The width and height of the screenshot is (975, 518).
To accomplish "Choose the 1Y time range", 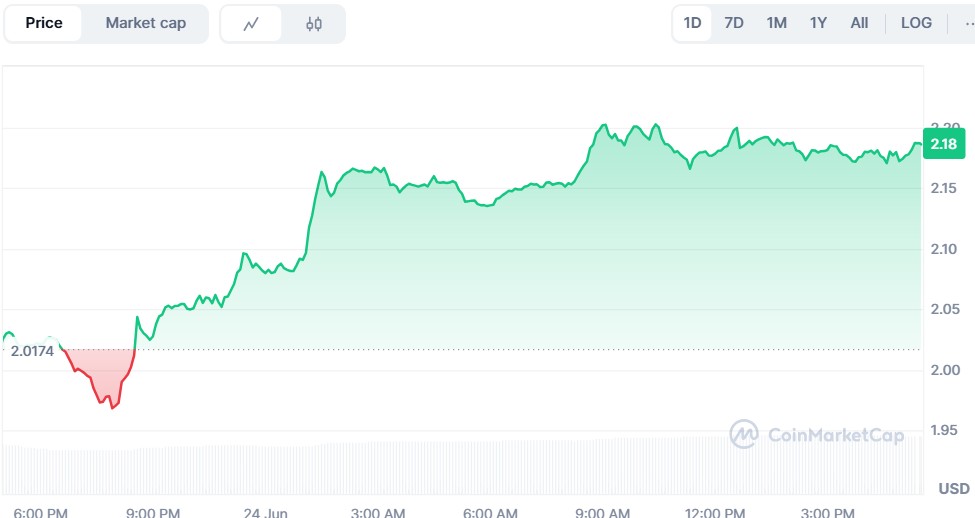I will point(818,23).
